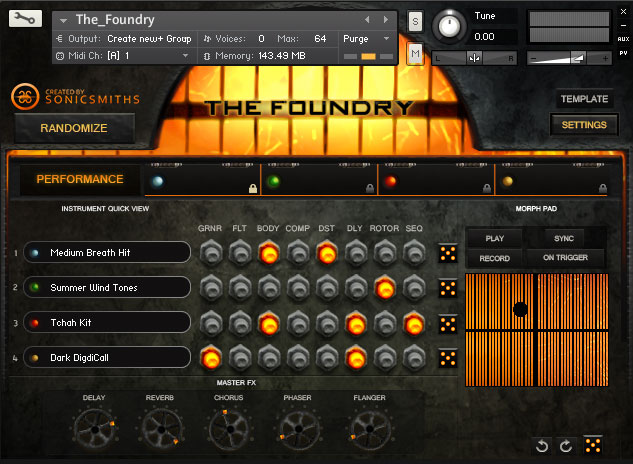Click the black morph pad cursor dot
This screenshot has width=633, height=464.
click(520, 309)
